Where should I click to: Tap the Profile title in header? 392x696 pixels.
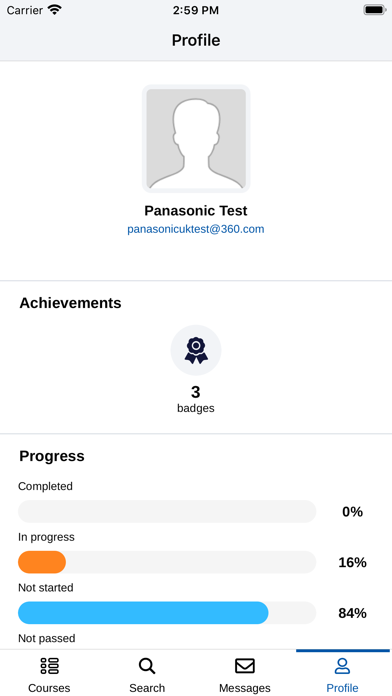click(196, 40)
